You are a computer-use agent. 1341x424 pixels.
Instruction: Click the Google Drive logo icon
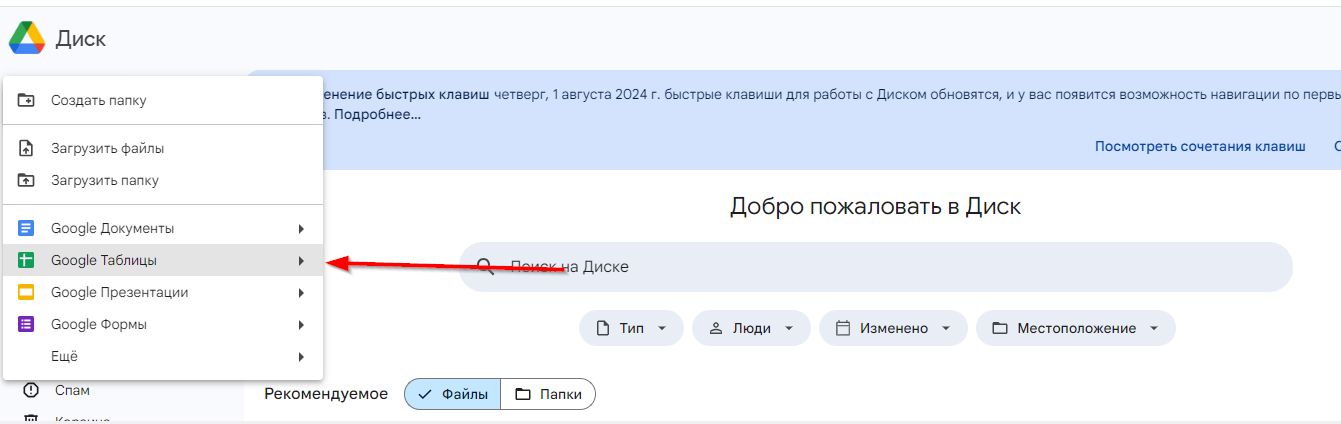tap(26, 38)
